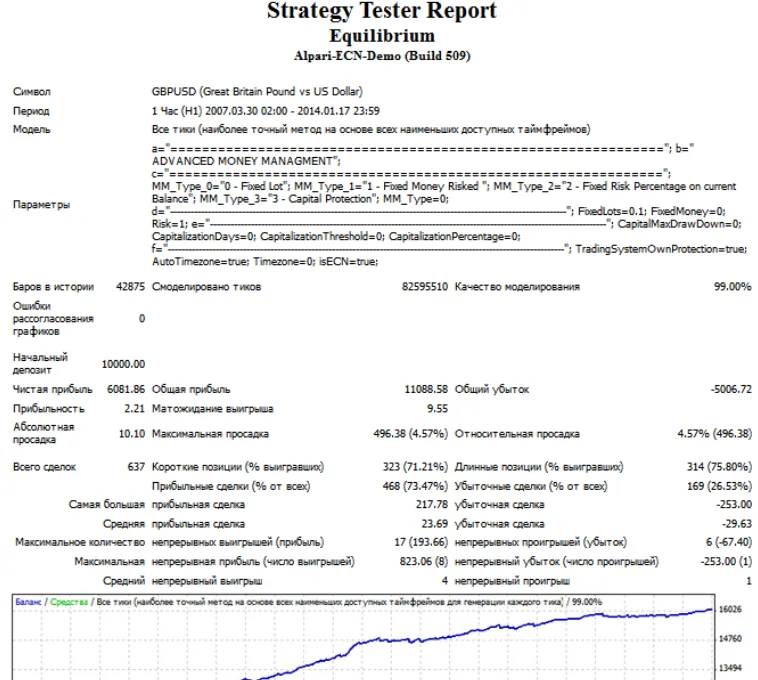Click the 99.00% modelling quality value
This screenshot has width=758, height=680.
732,287
